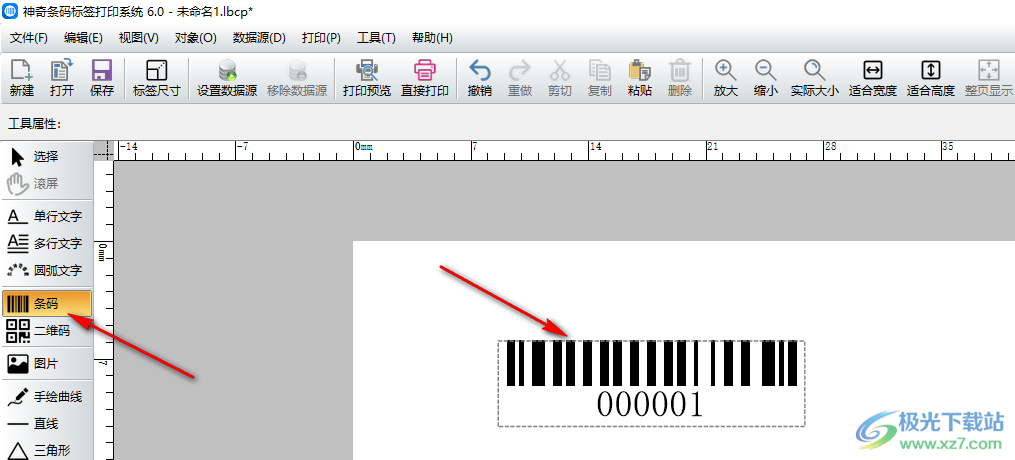Create a new label with 新建
Screen dimensions: 1015x460
pos(23,78)
